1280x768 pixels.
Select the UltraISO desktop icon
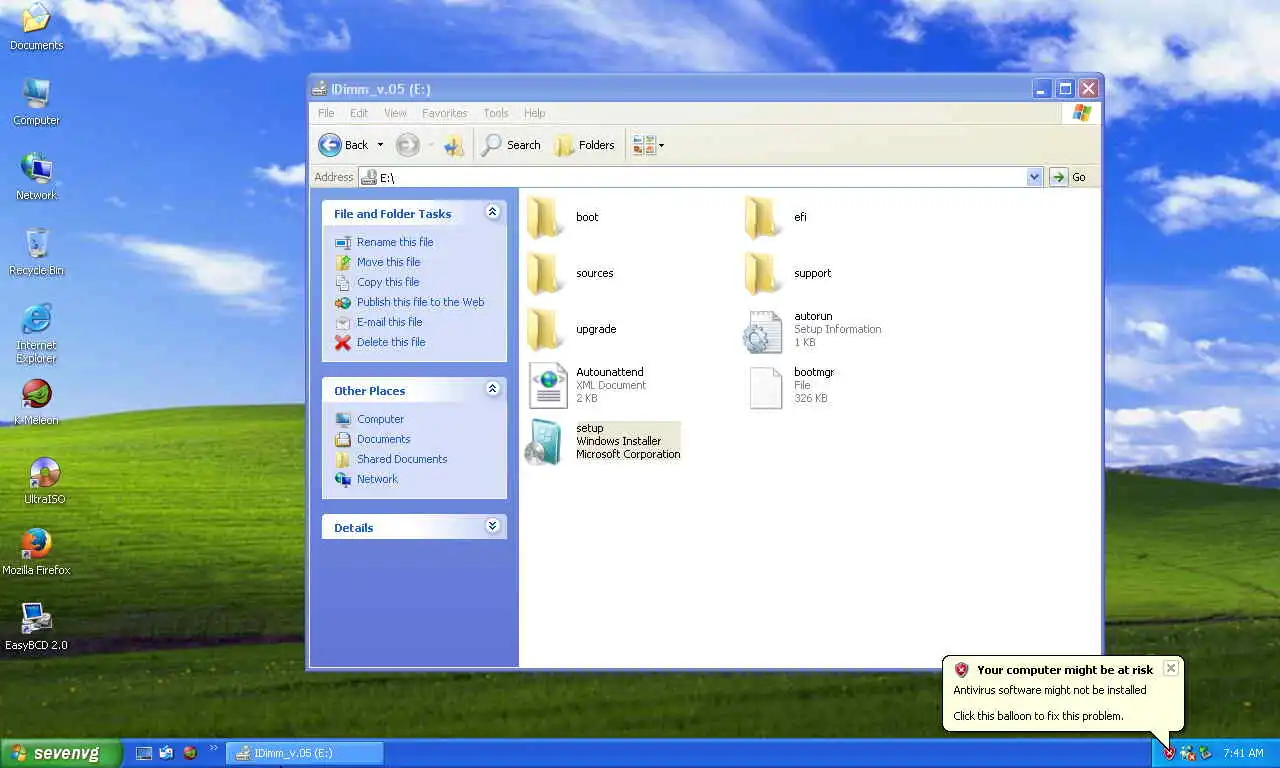point(45,481)
